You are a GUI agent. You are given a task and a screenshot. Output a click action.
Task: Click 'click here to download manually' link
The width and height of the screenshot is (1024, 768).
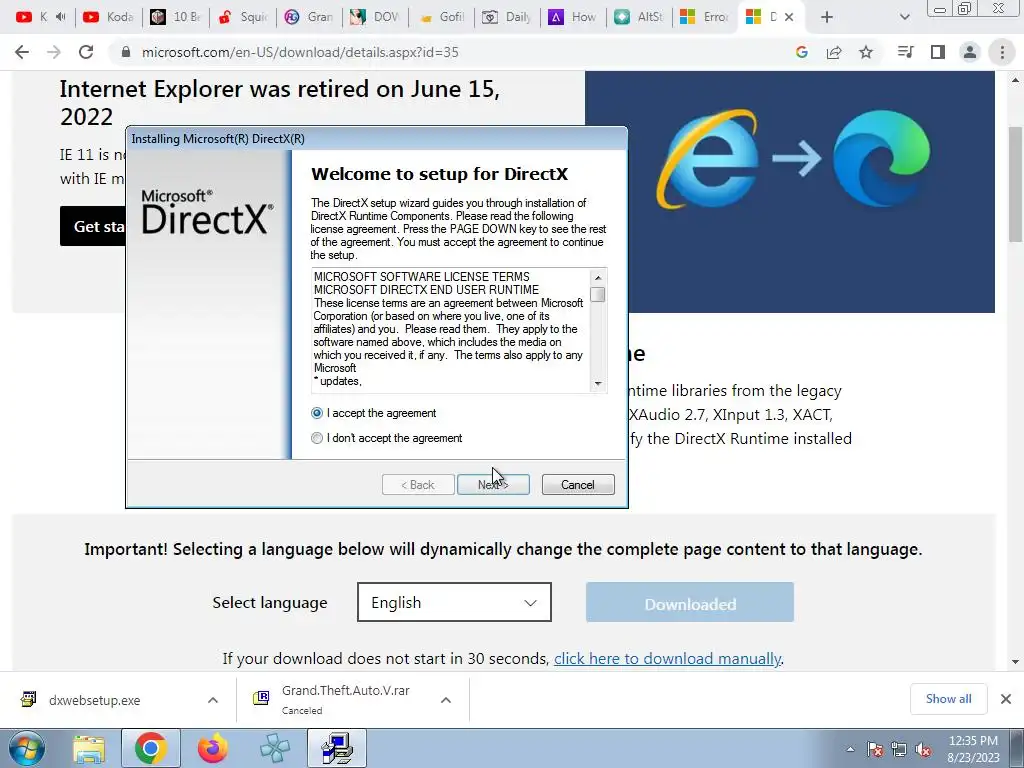(667, 658)
